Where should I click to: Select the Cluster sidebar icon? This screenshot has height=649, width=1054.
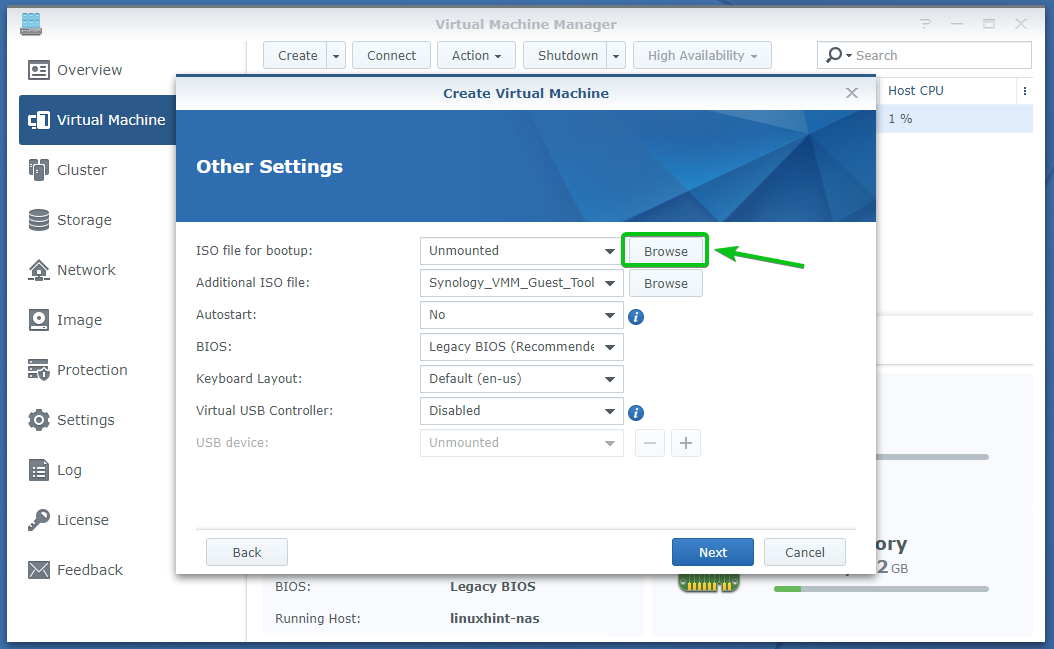point(39,170)
